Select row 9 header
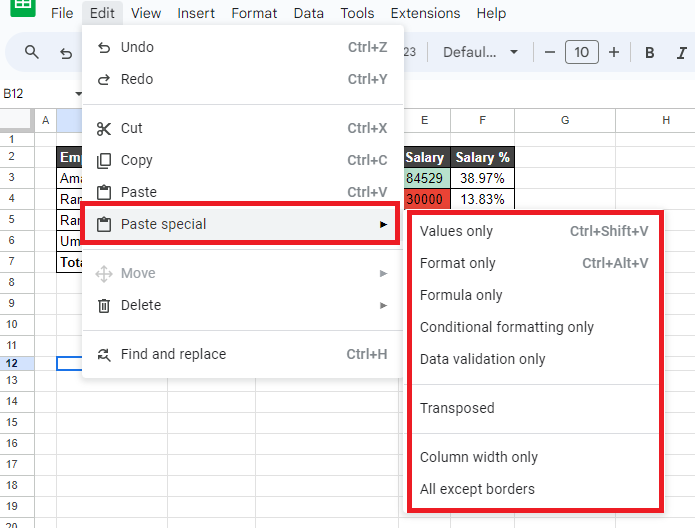The width and height of the screenshot is (695, 528). tap(17, 303)
